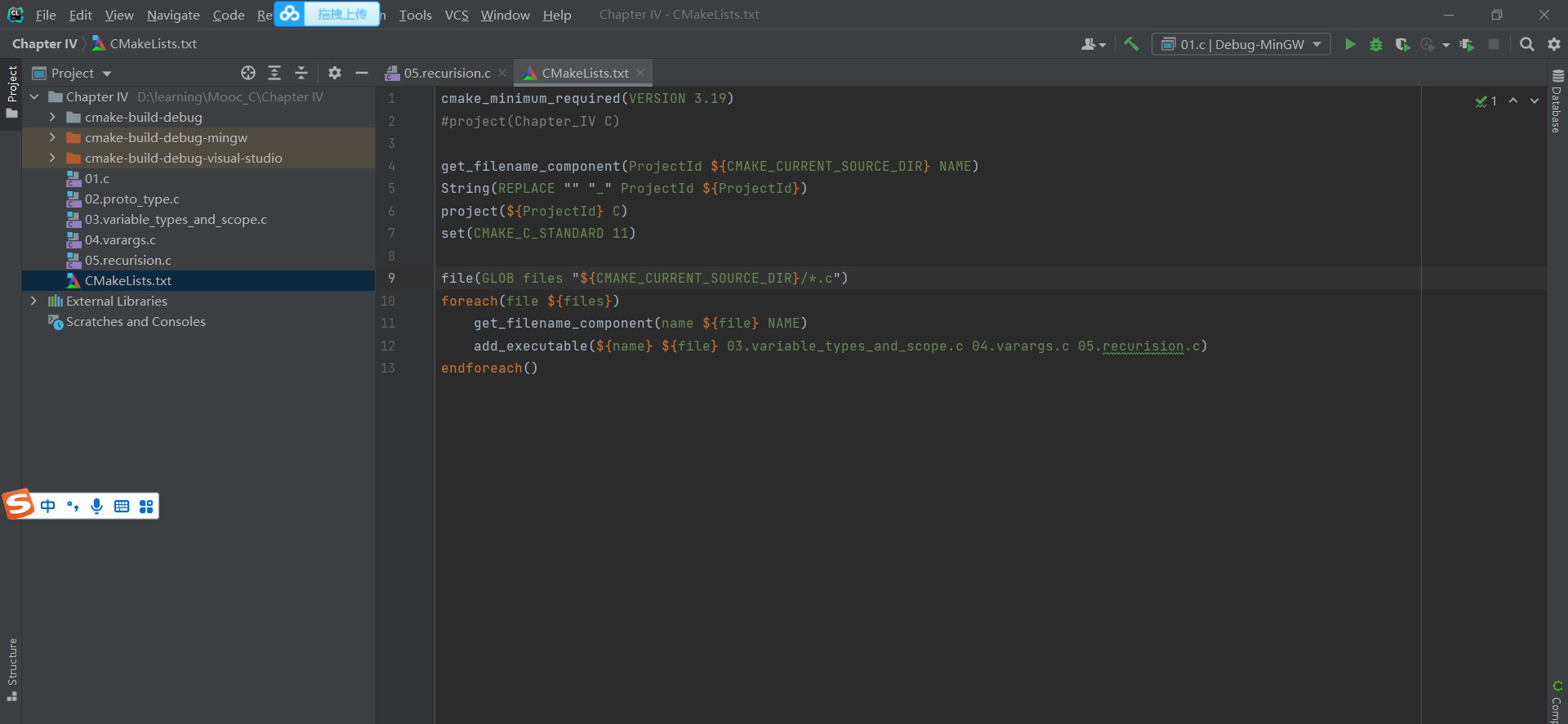Open the Navigate menu
The image size is (1568, 724).
tap(173, 15)
